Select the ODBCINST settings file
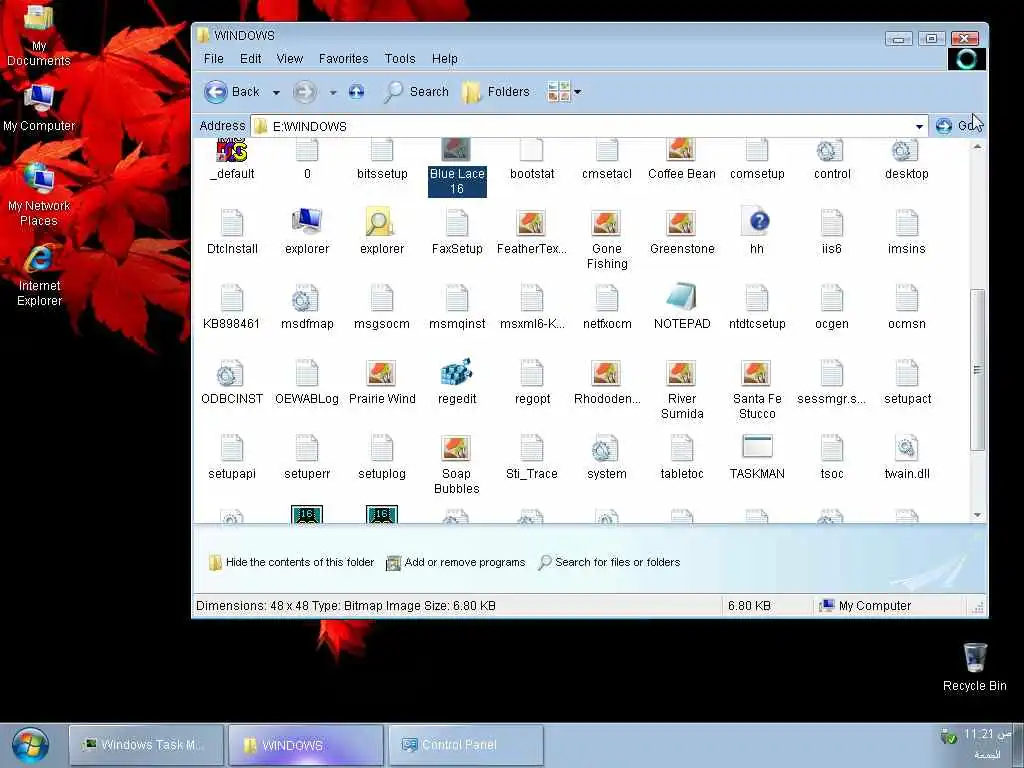The width and height of the screenshot is (1024, 768). click(x=232, y=381)
